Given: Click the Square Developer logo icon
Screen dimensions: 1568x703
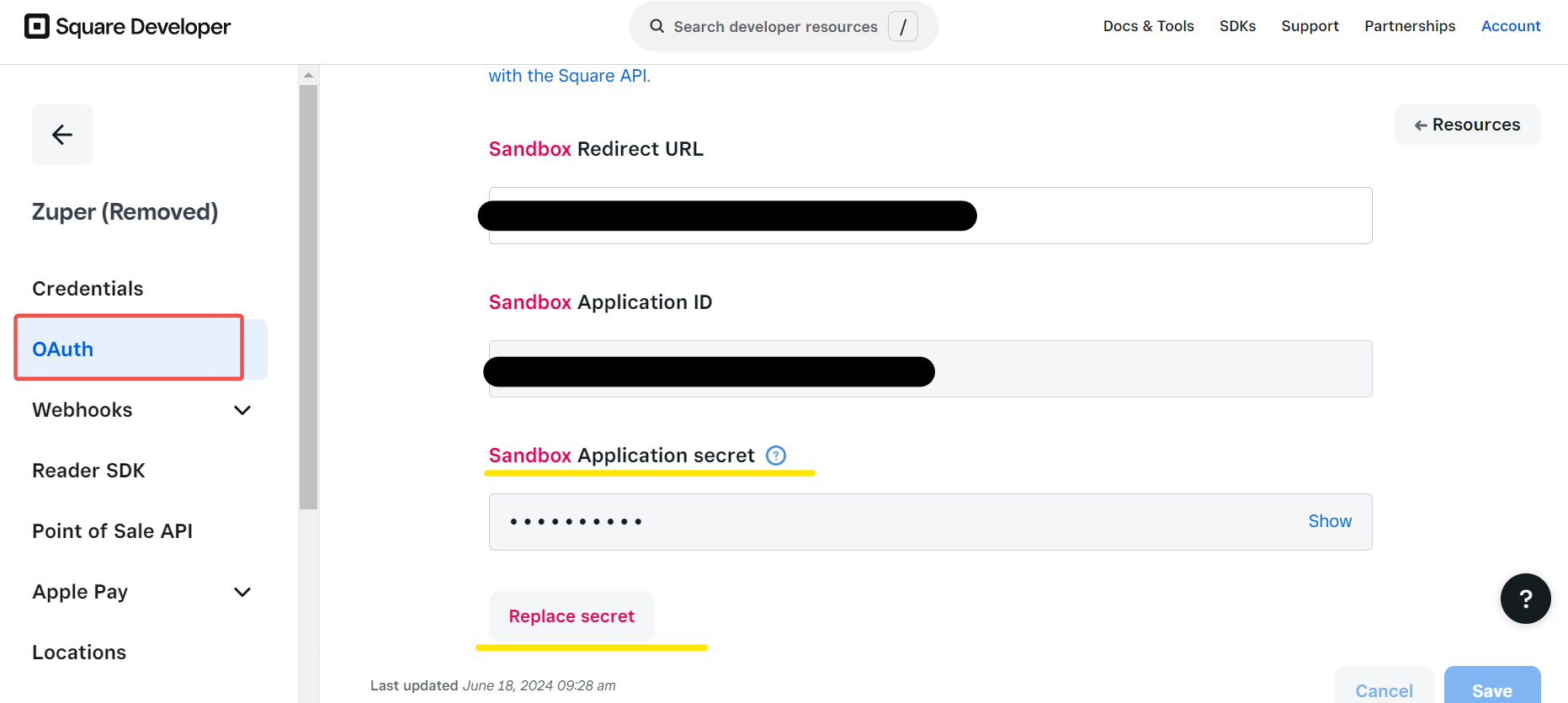Looking at the screenshot, I should 37,27.
